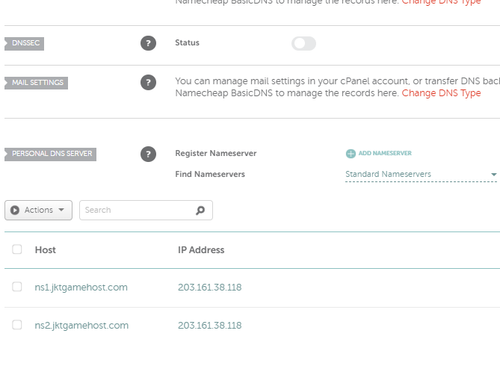Click the Register Nameserver label

(x=216, y=154)
